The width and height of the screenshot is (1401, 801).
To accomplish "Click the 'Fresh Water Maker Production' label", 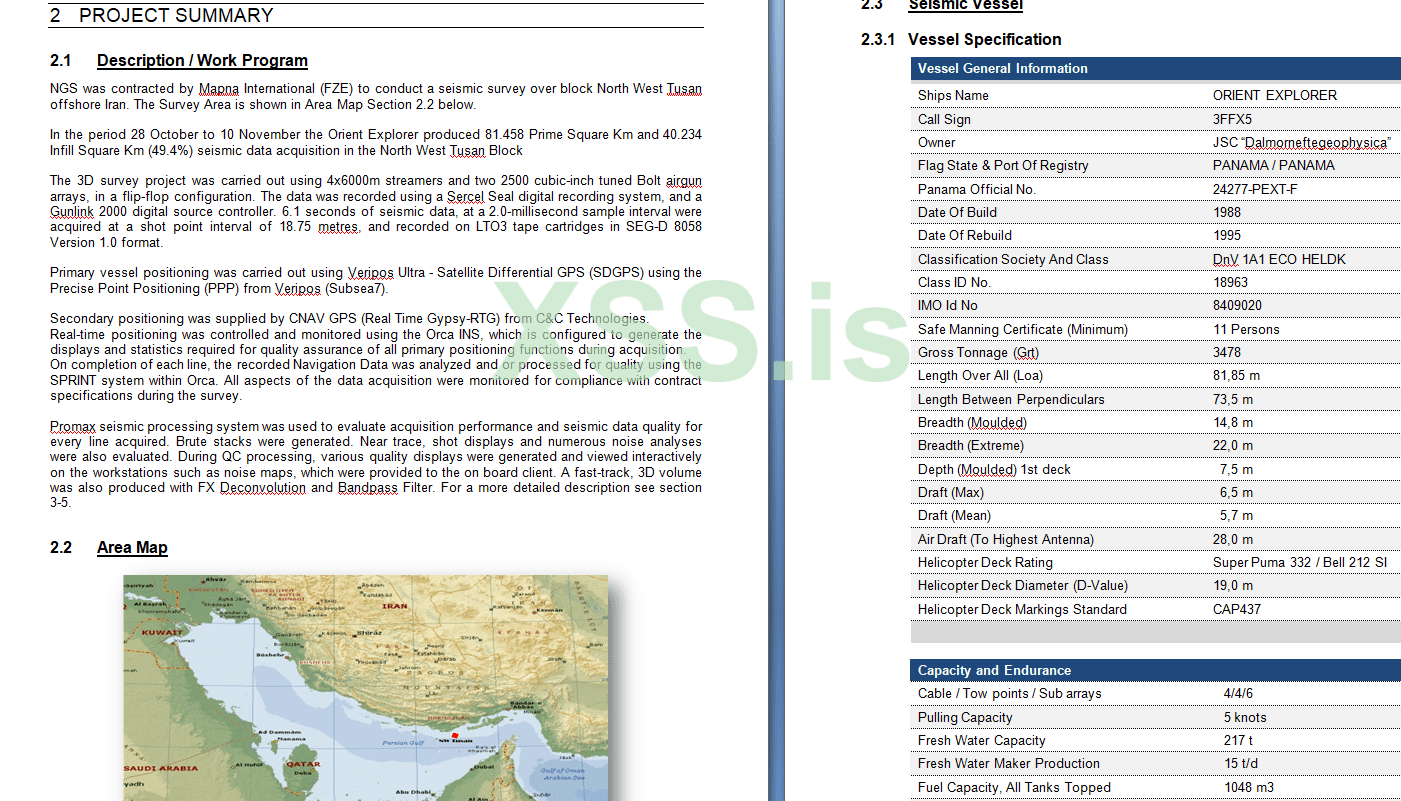I will (1009, 763).
